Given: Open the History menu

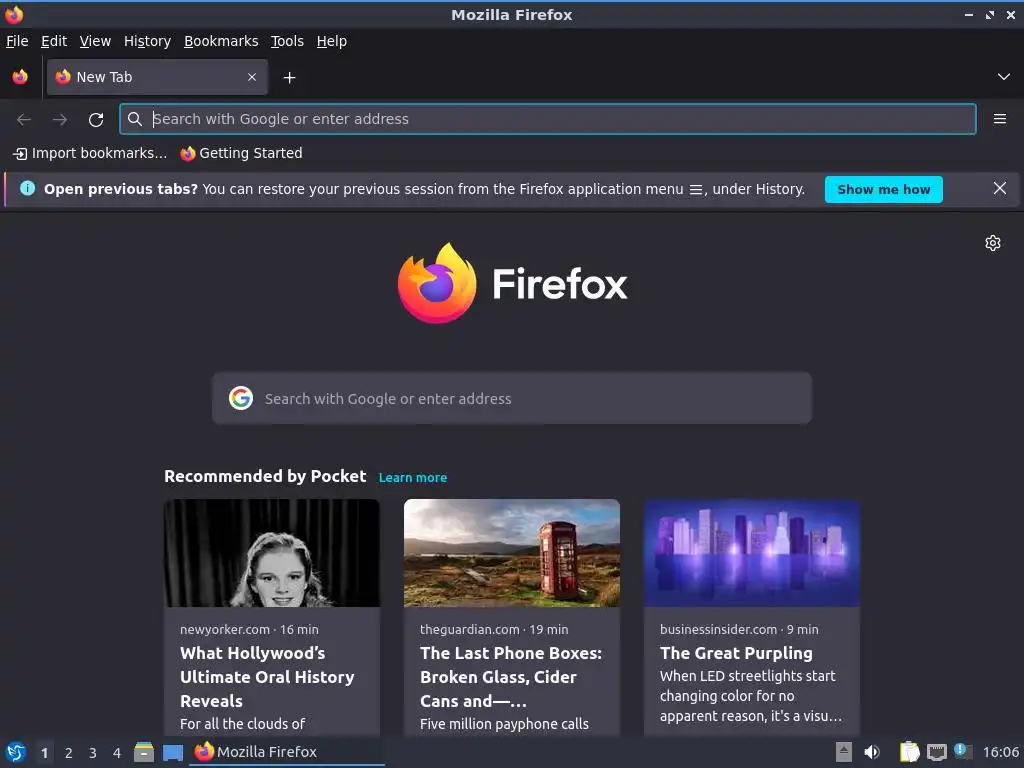Looking at the screenshot, I should 147,41.
